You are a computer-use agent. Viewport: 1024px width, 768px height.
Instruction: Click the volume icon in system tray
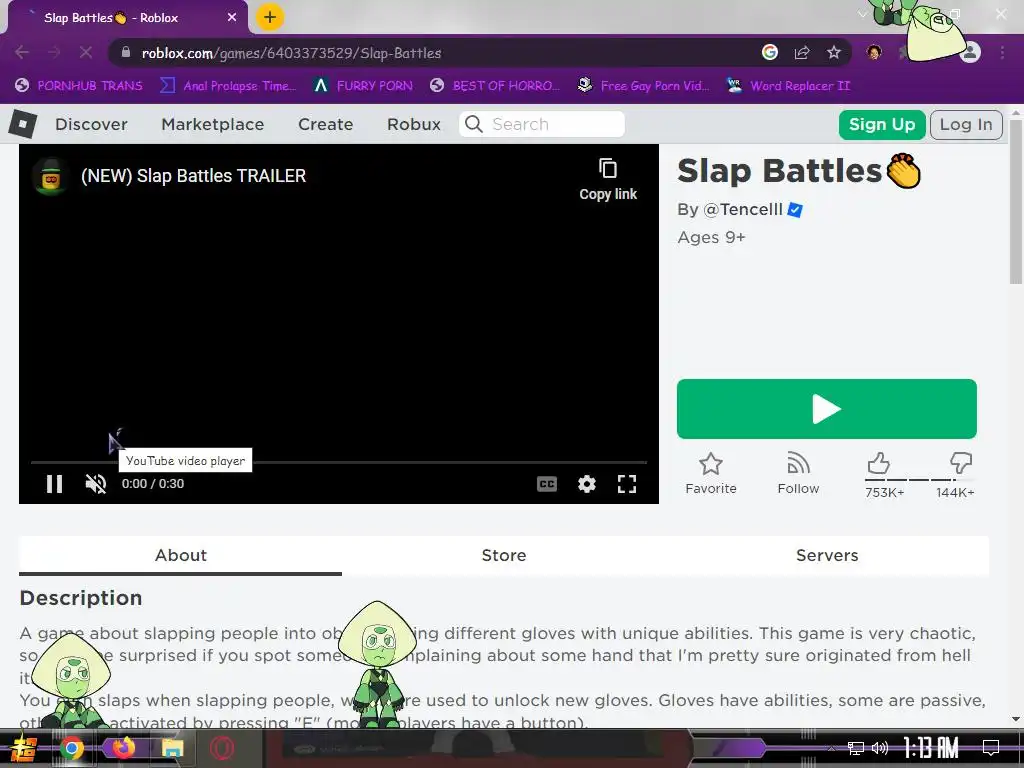880,748
